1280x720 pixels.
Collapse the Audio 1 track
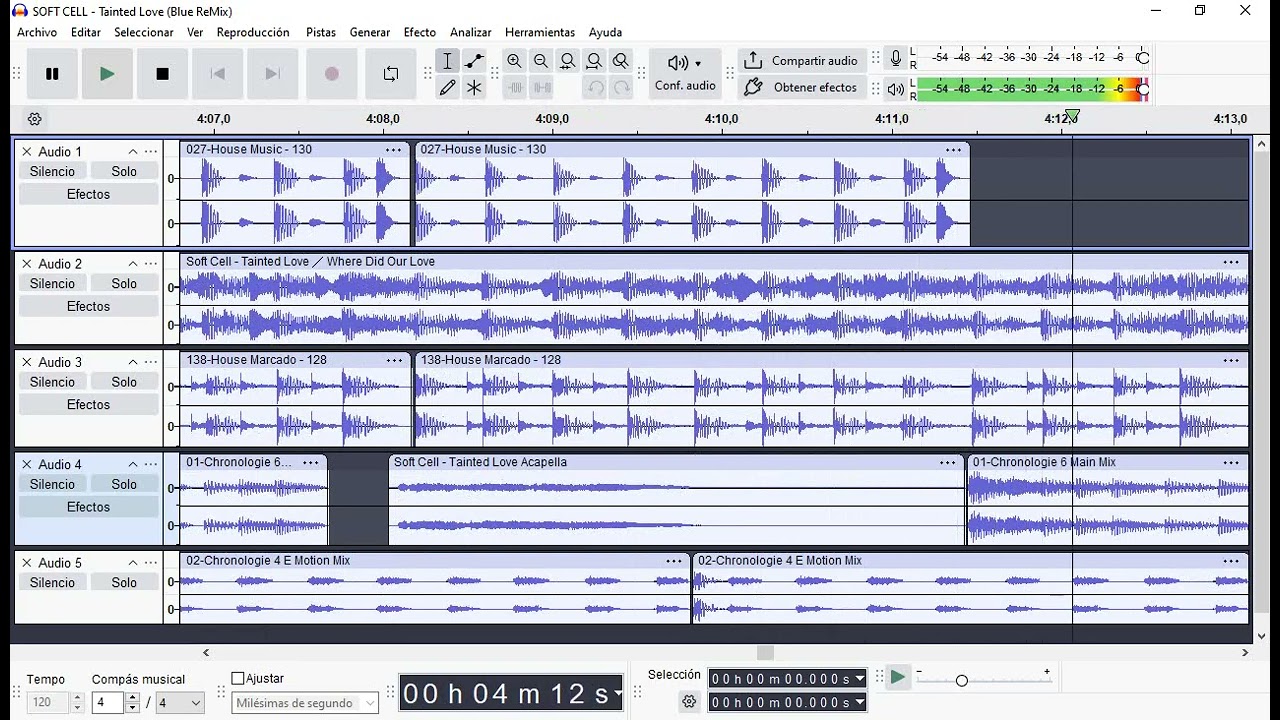(x=132, y=152)
